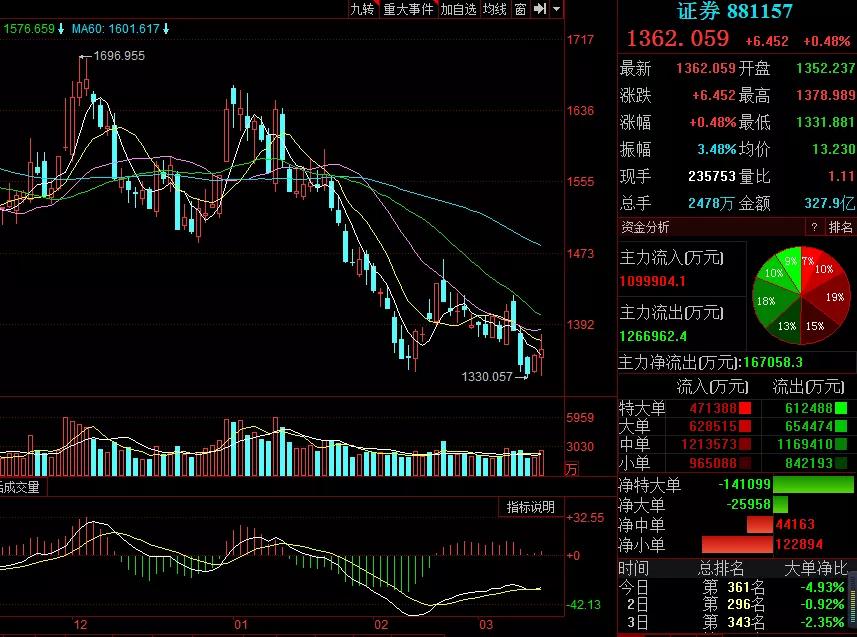
Task: Open the 重大事件 major events menu
Action: [408, 9]
